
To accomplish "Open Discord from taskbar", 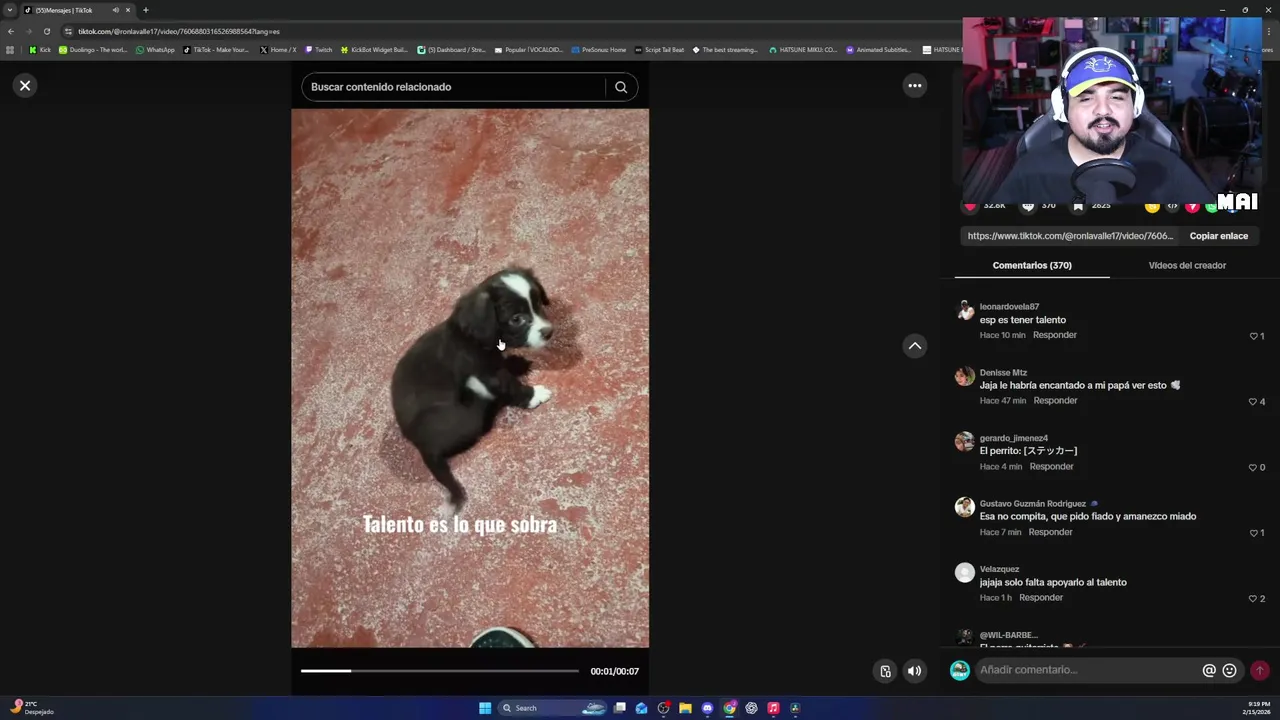I will click(x=707, y=708).
